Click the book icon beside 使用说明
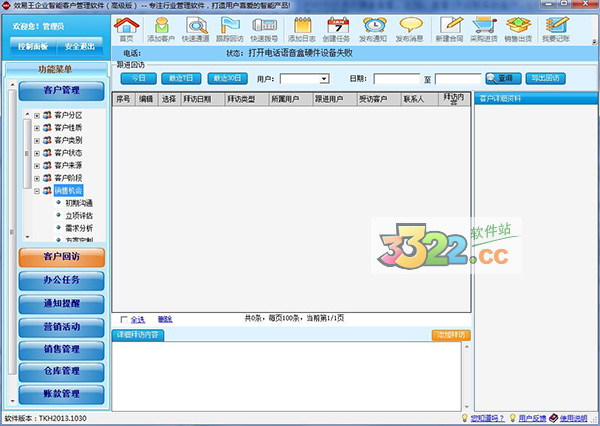Screen dimensions: 600x426 [554, 418]
